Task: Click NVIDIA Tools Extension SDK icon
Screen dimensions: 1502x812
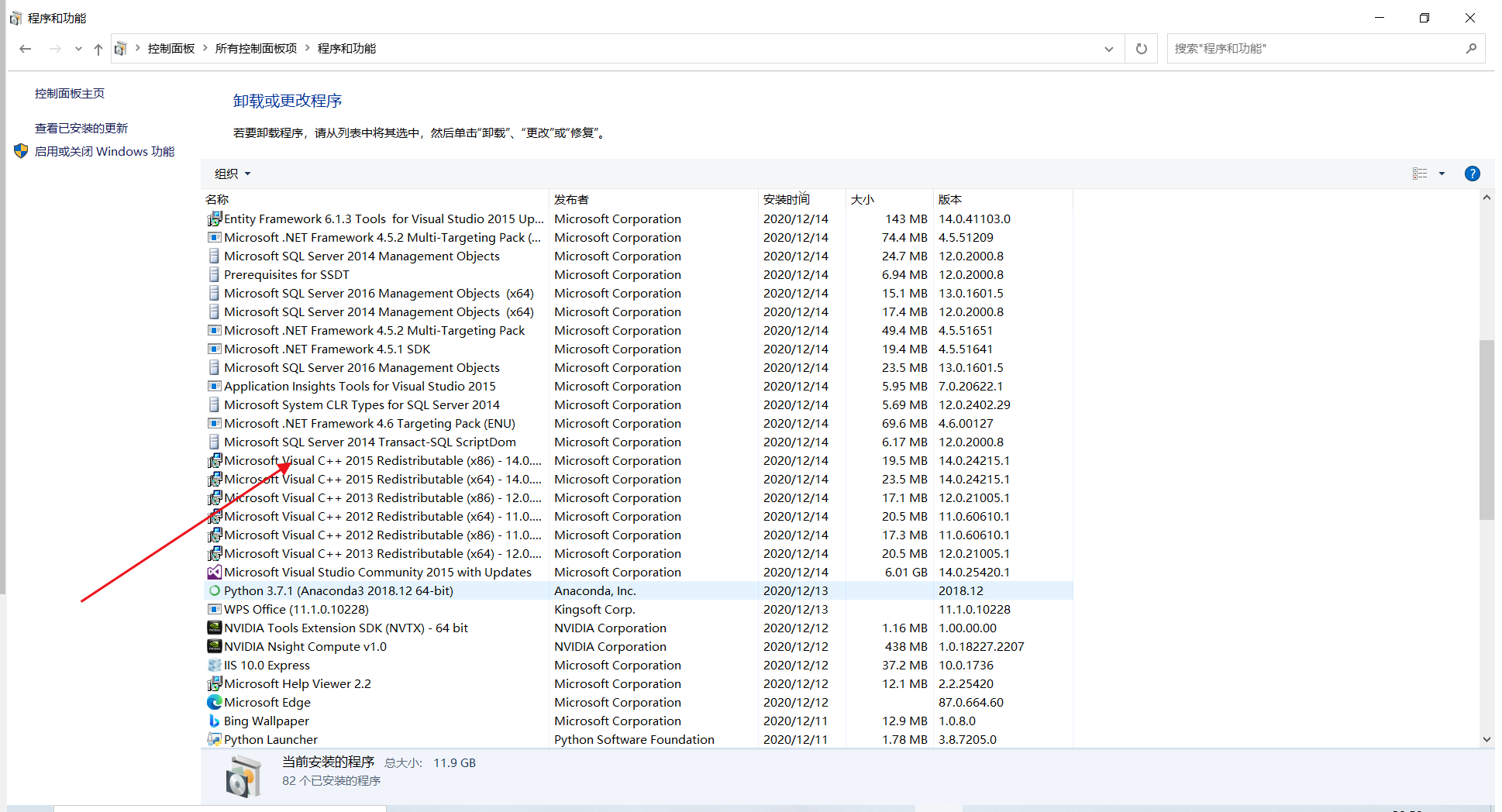Action: click(x=215, y=628)
